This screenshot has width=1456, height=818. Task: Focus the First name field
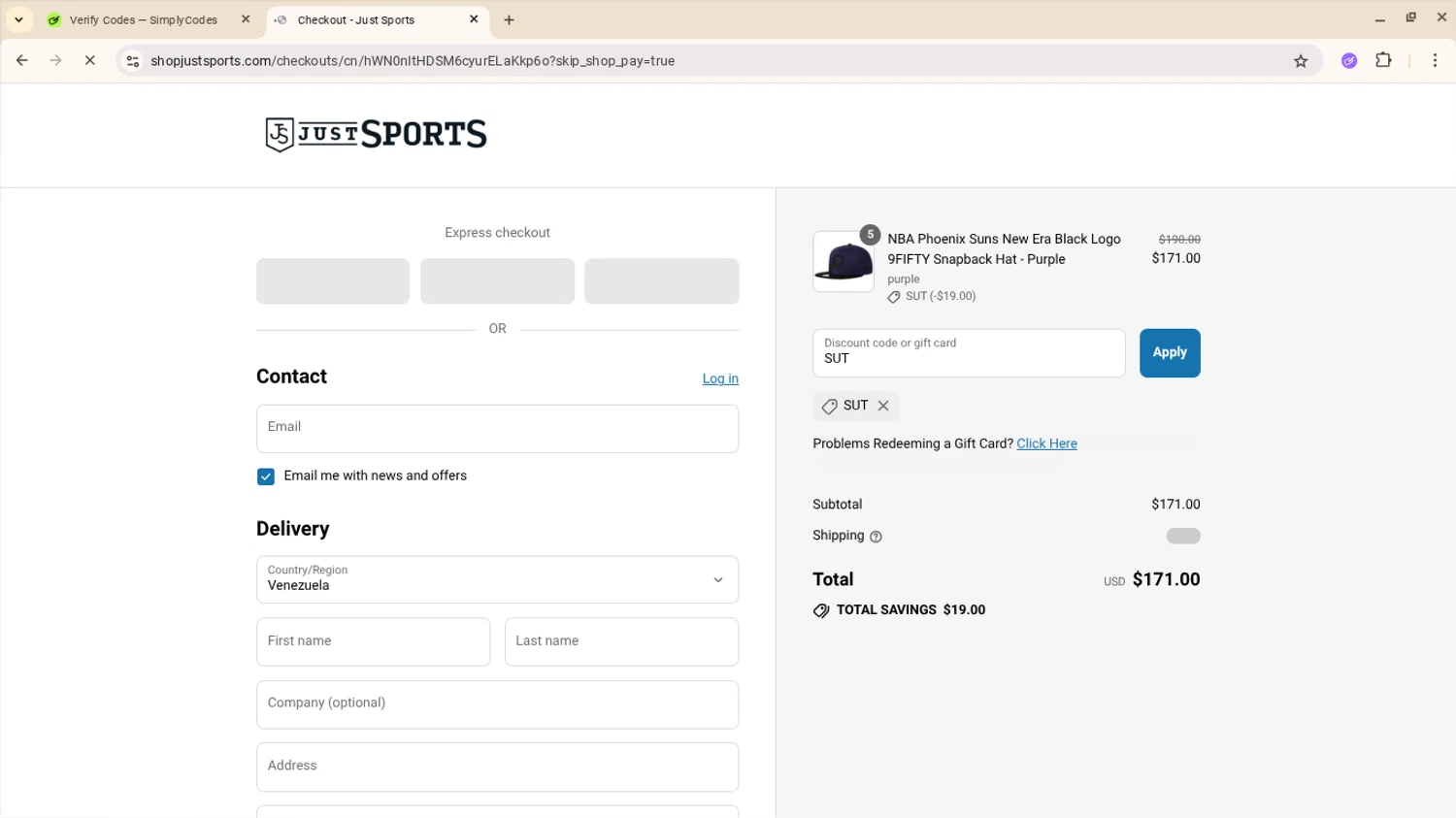[x=373, y=642]
